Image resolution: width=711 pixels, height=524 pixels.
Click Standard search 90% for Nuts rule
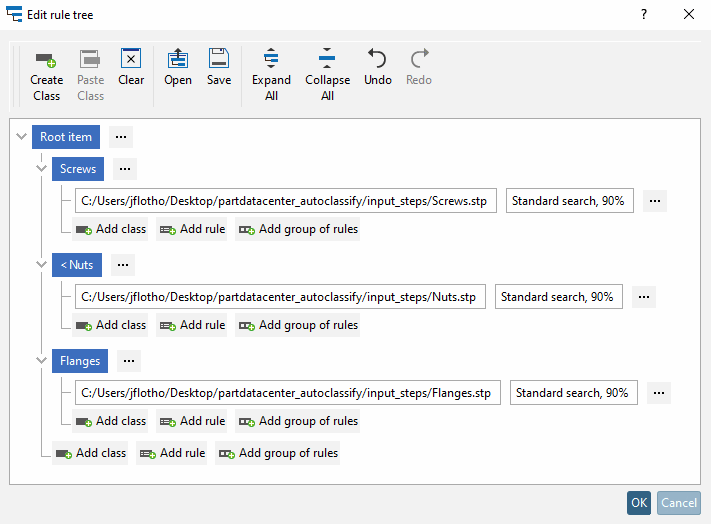[559, 297]
